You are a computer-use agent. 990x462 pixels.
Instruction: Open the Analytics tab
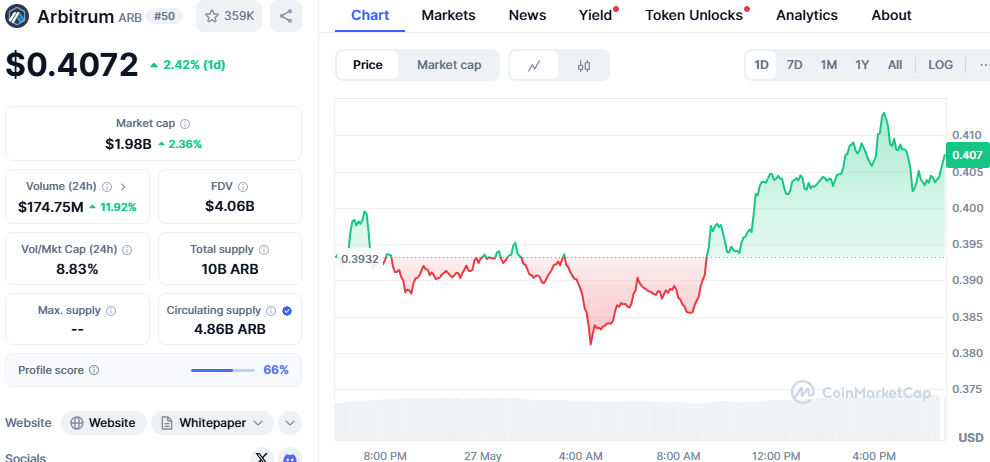click(807, 16)
